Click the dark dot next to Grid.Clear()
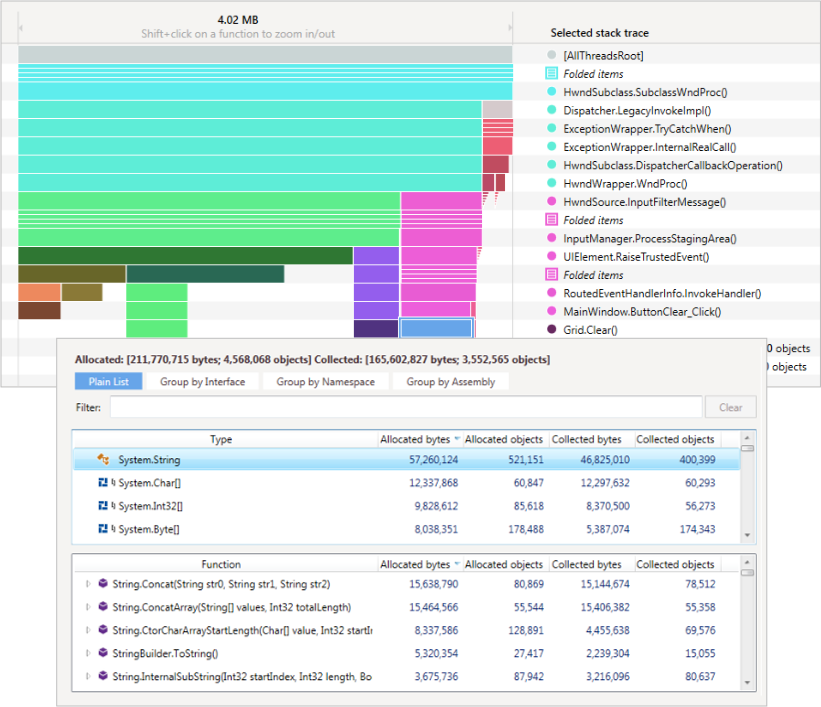The width and height of the screenshot is (821, 707). [x=553, y=329]
